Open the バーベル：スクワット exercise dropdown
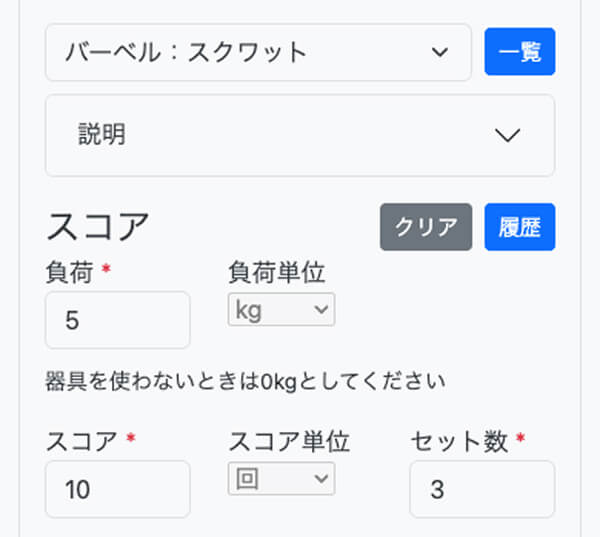The image size is (600, 537). coord(257,53)
